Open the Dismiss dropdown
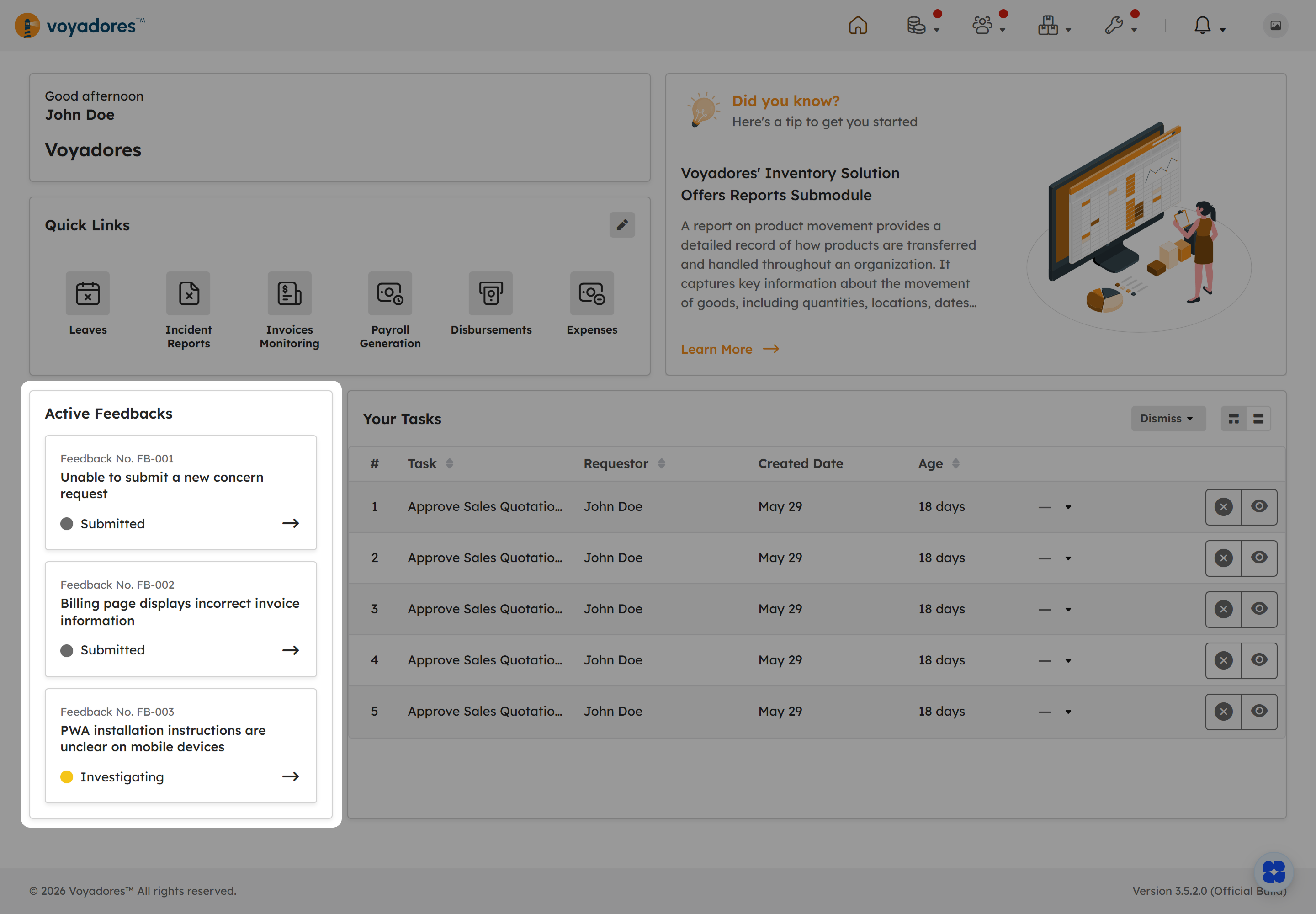1316x914 pixels. 1167,419
